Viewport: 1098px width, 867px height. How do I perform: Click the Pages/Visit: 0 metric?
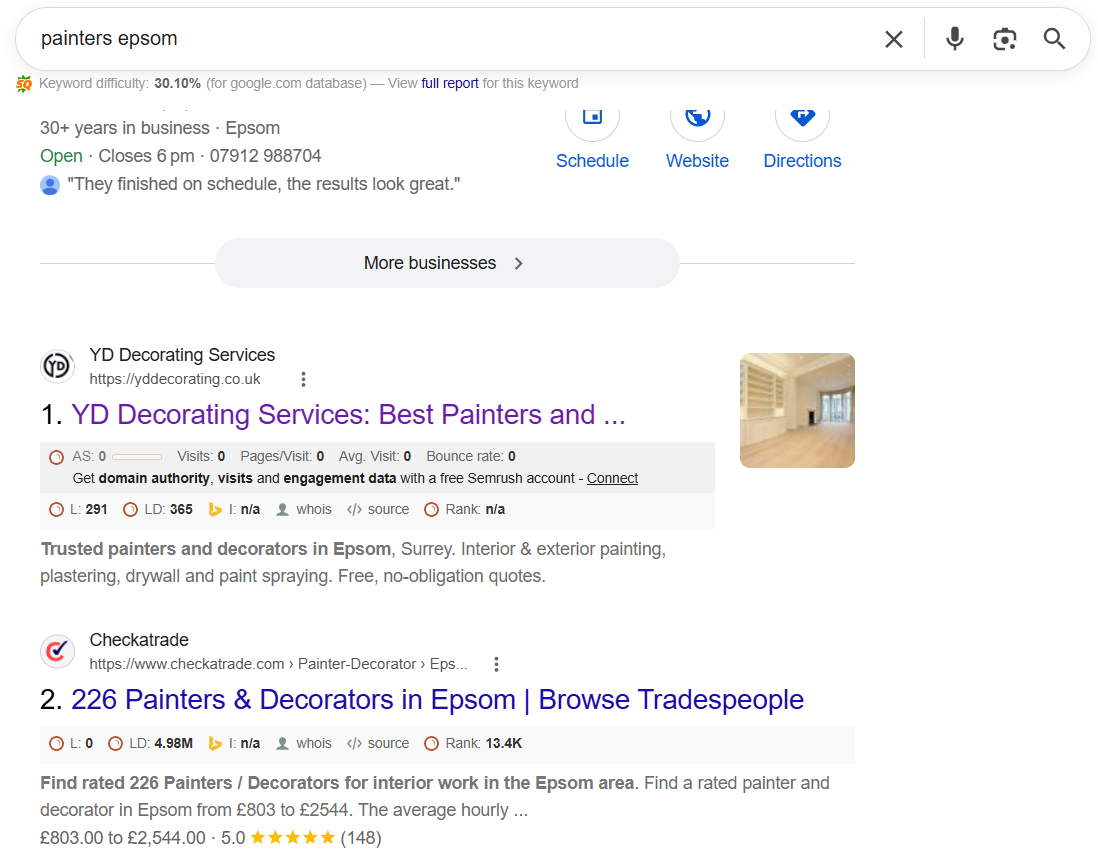point(282,457)
